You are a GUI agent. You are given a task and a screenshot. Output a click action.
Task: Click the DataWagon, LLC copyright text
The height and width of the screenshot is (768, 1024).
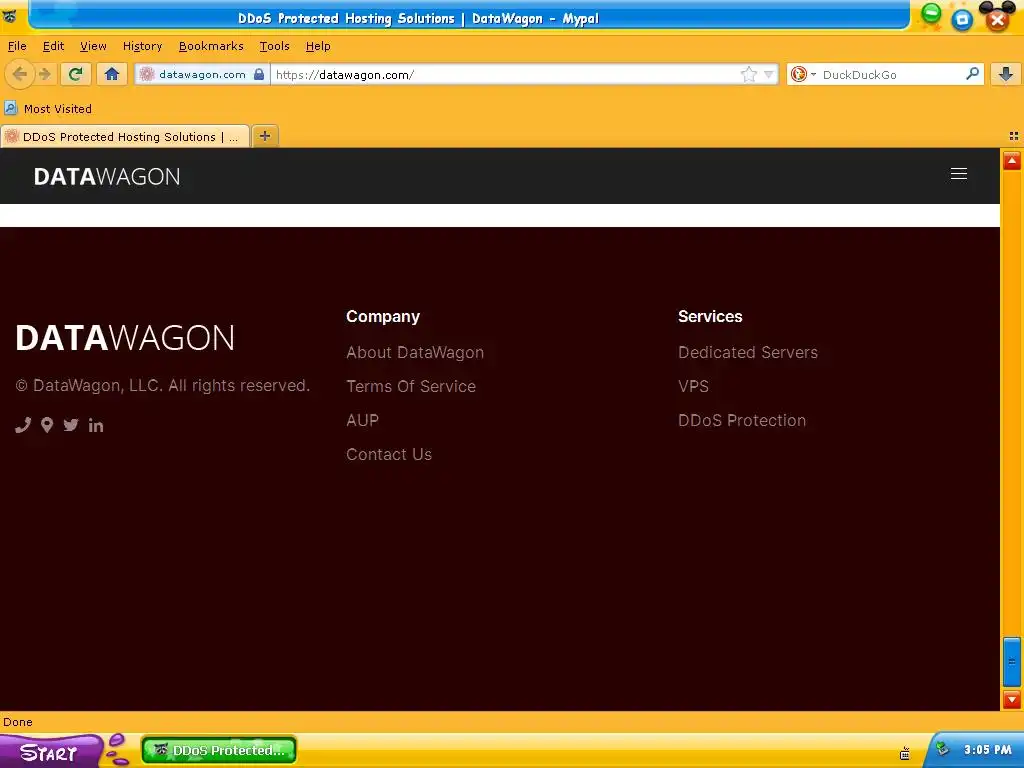click(163, 385)
